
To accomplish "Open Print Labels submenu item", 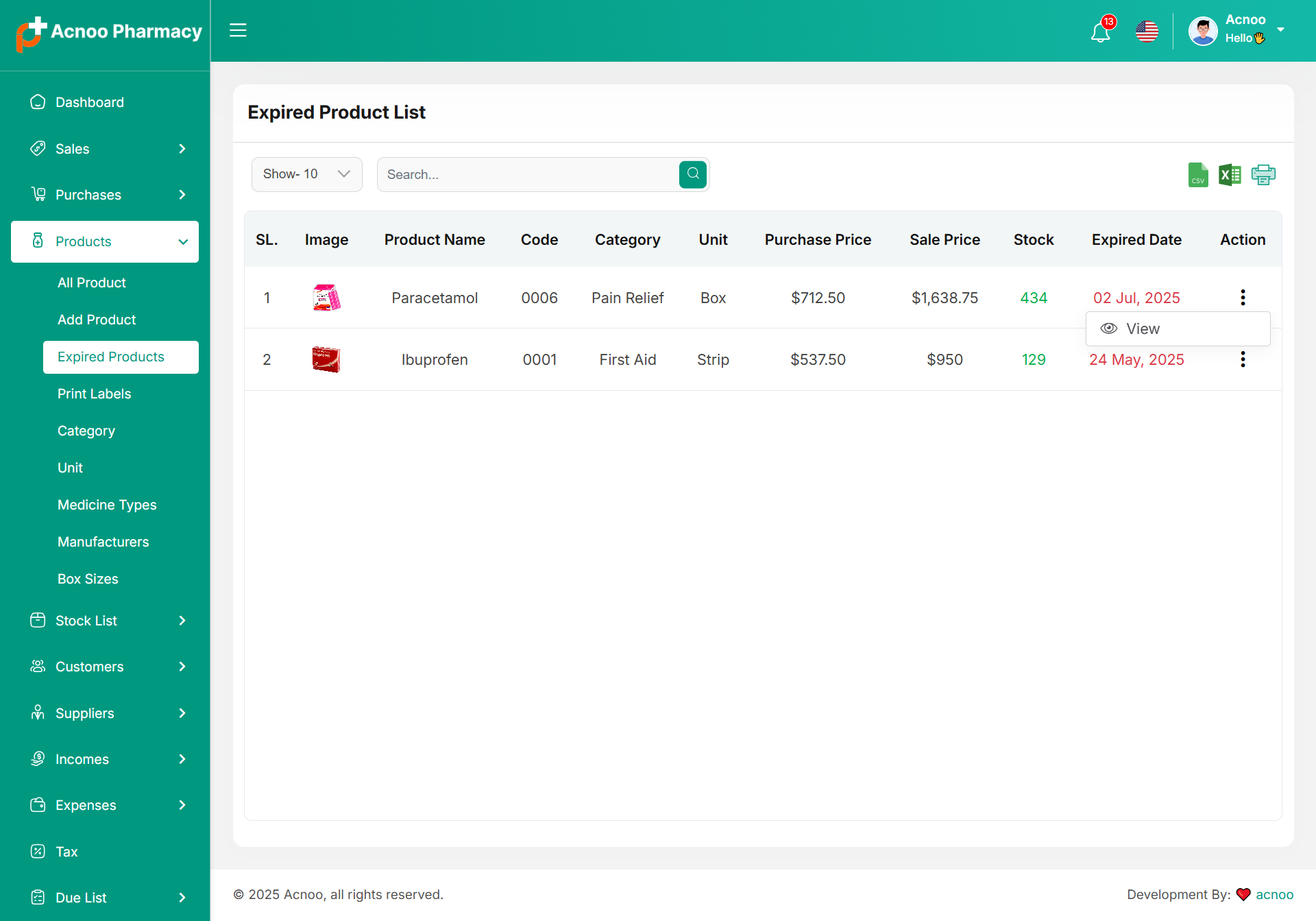I will [94, 394].
